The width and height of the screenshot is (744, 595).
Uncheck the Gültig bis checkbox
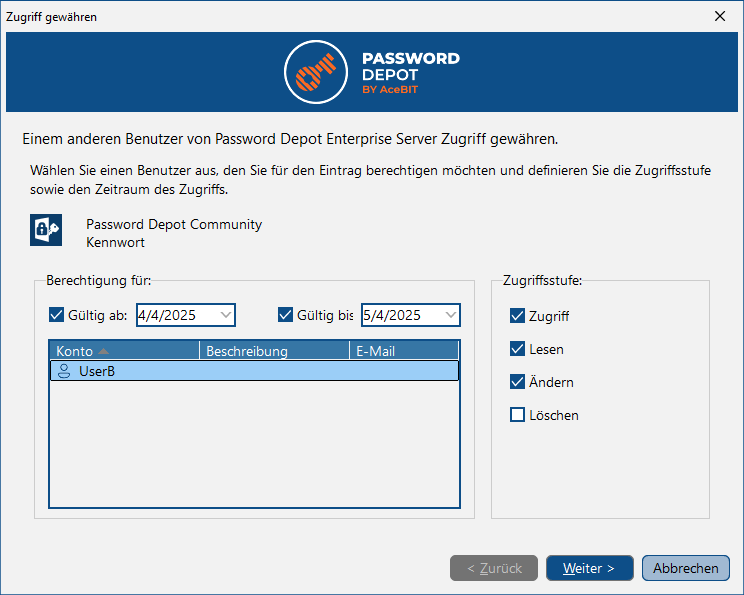[x=285, y=315]
